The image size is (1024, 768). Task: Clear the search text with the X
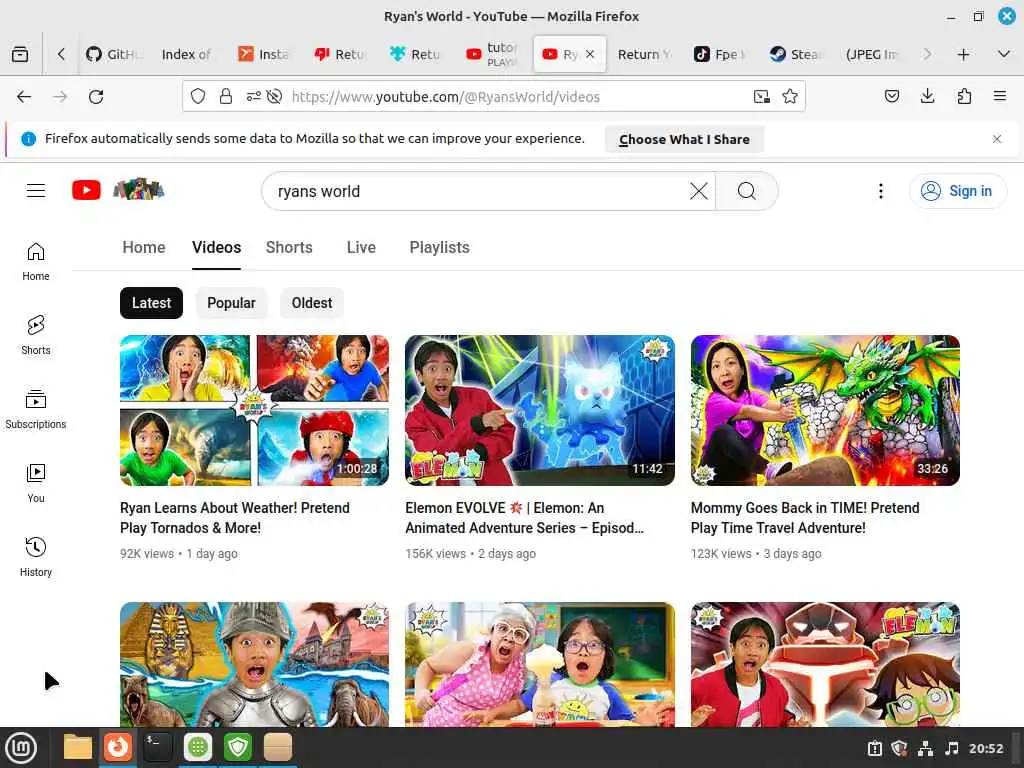pos(699,191)
